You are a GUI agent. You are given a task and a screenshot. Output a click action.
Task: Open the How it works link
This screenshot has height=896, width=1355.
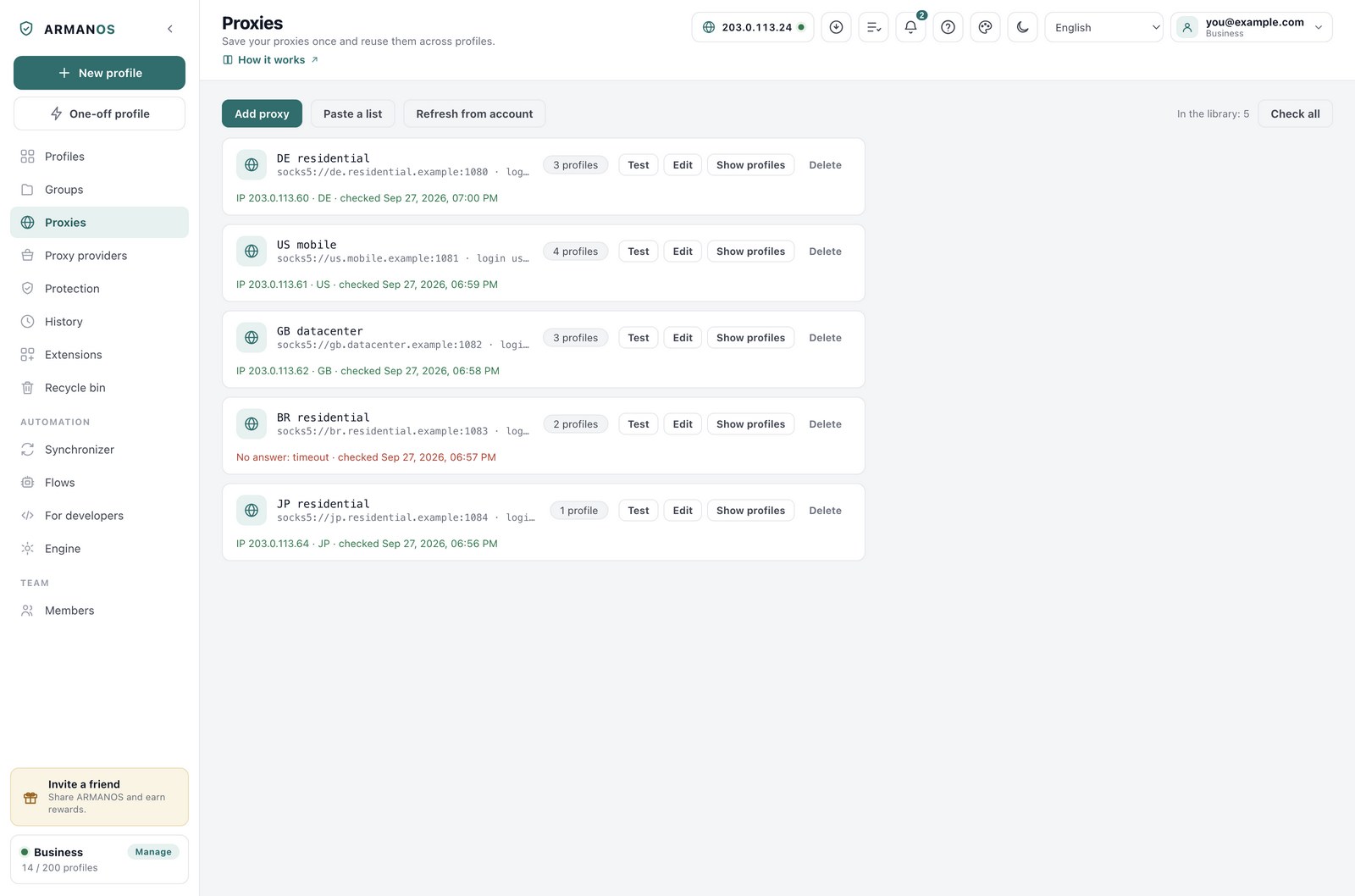pos(270,60)
